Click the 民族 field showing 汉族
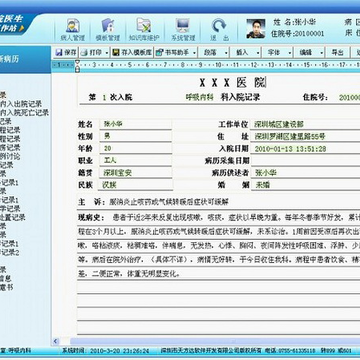Image resolution: width=360 pixels, height=360 pixels. pos(135,185)
